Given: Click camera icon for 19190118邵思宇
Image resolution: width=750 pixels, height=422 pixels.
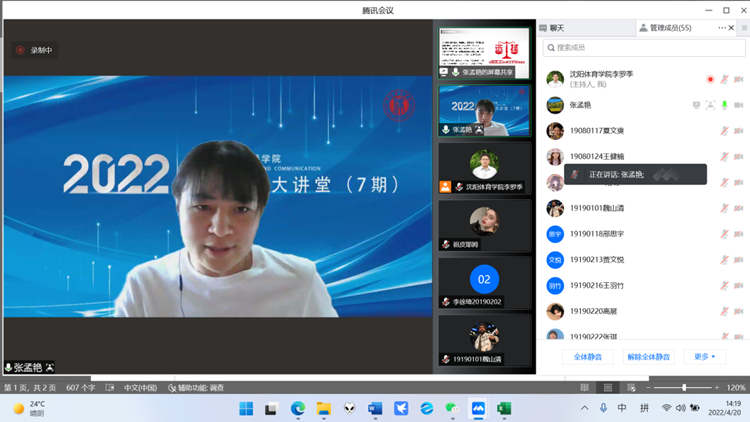Looking at the screenshot, I should (x=739, y=234).
